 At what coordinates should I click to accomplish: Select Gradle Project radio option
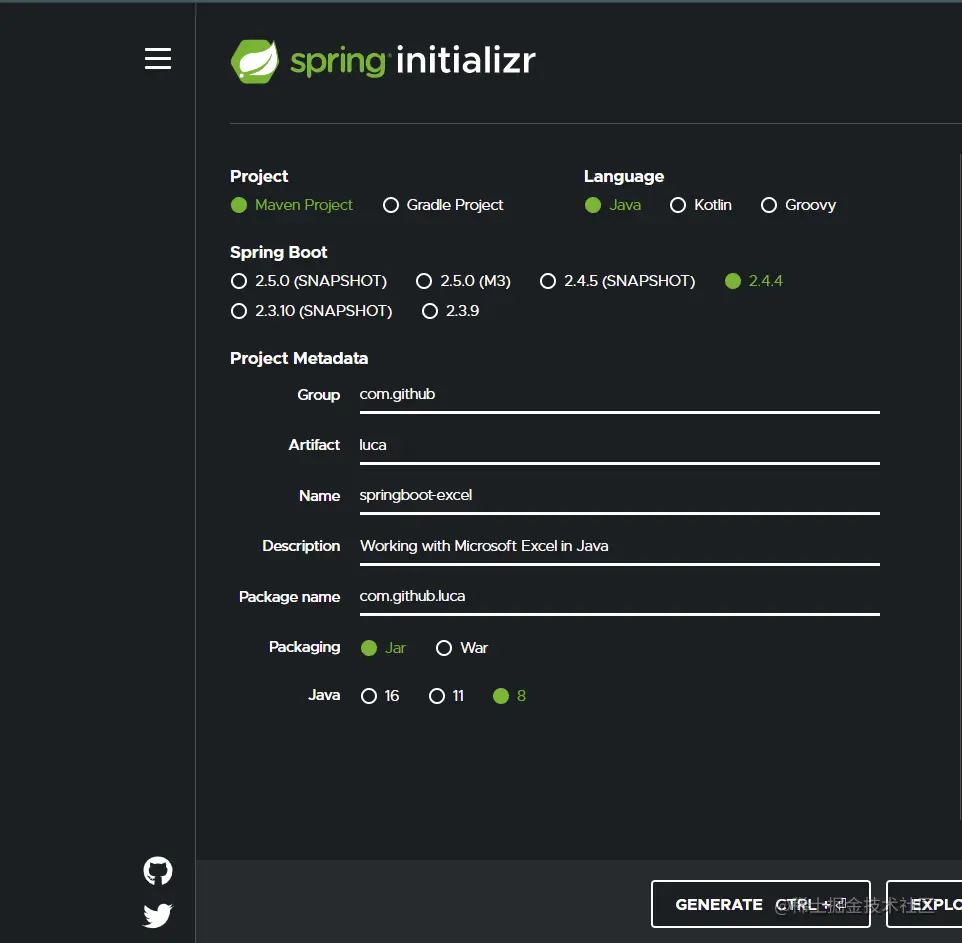click(443, 205)
